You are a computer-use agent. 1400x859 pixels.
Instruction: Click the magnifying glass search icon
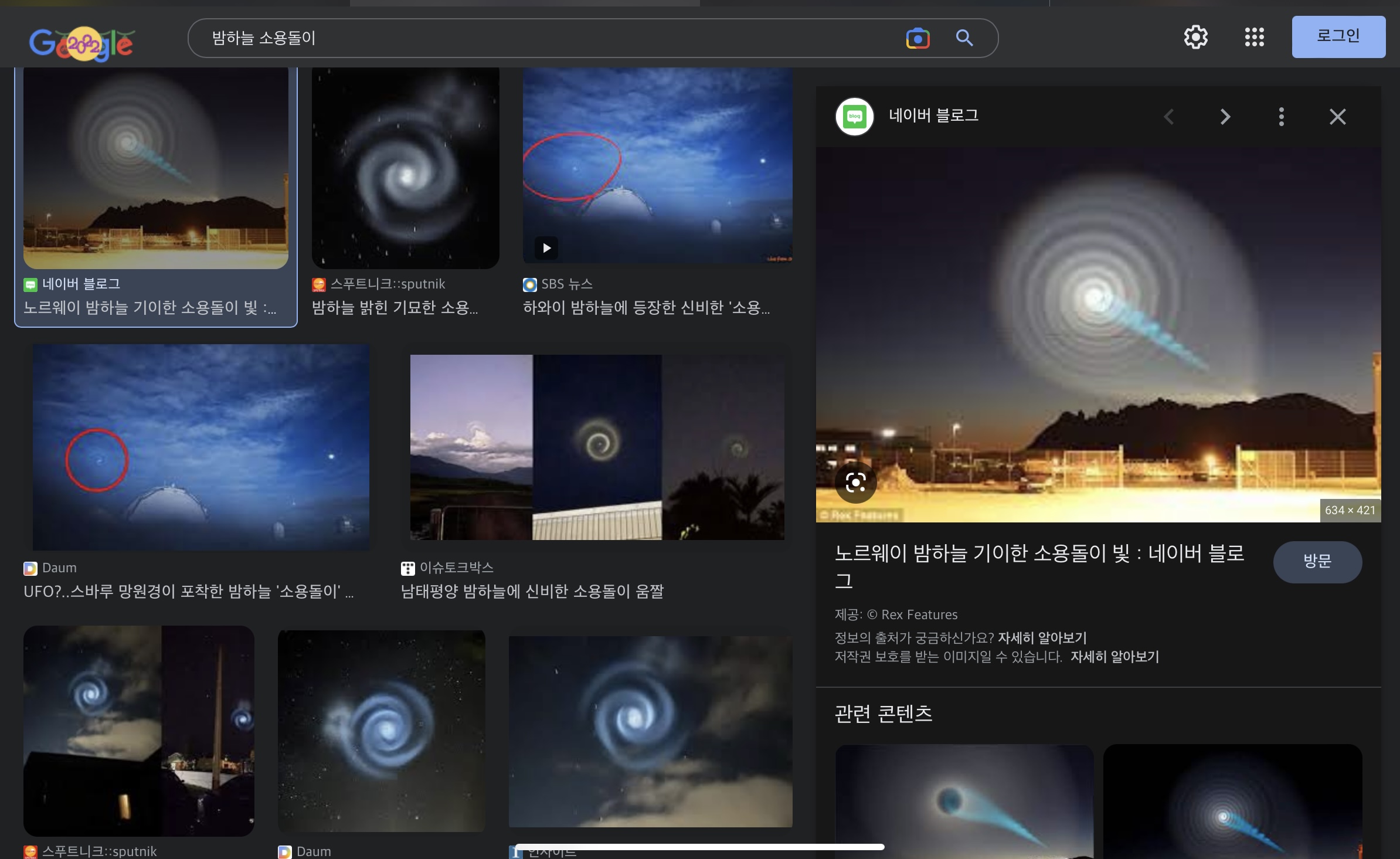coord(964,38)
